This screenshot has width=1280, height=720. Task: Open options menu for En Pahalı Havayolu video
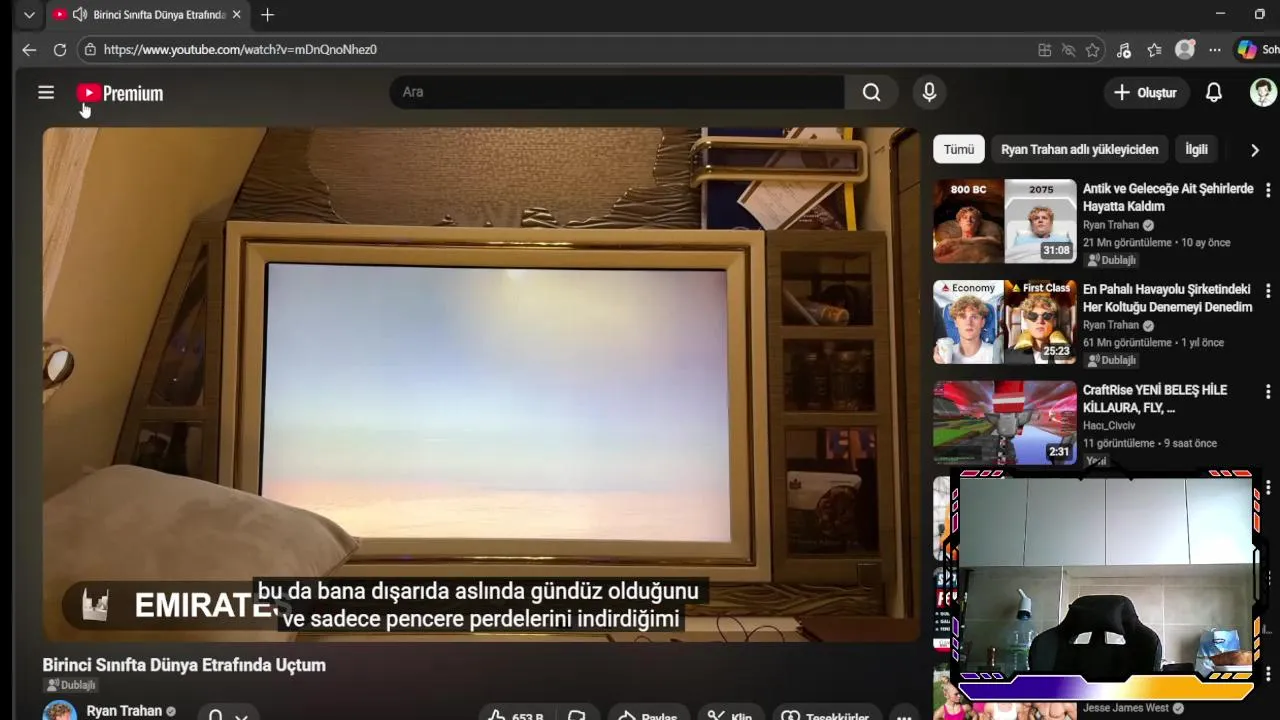[x=1268, y=291]
